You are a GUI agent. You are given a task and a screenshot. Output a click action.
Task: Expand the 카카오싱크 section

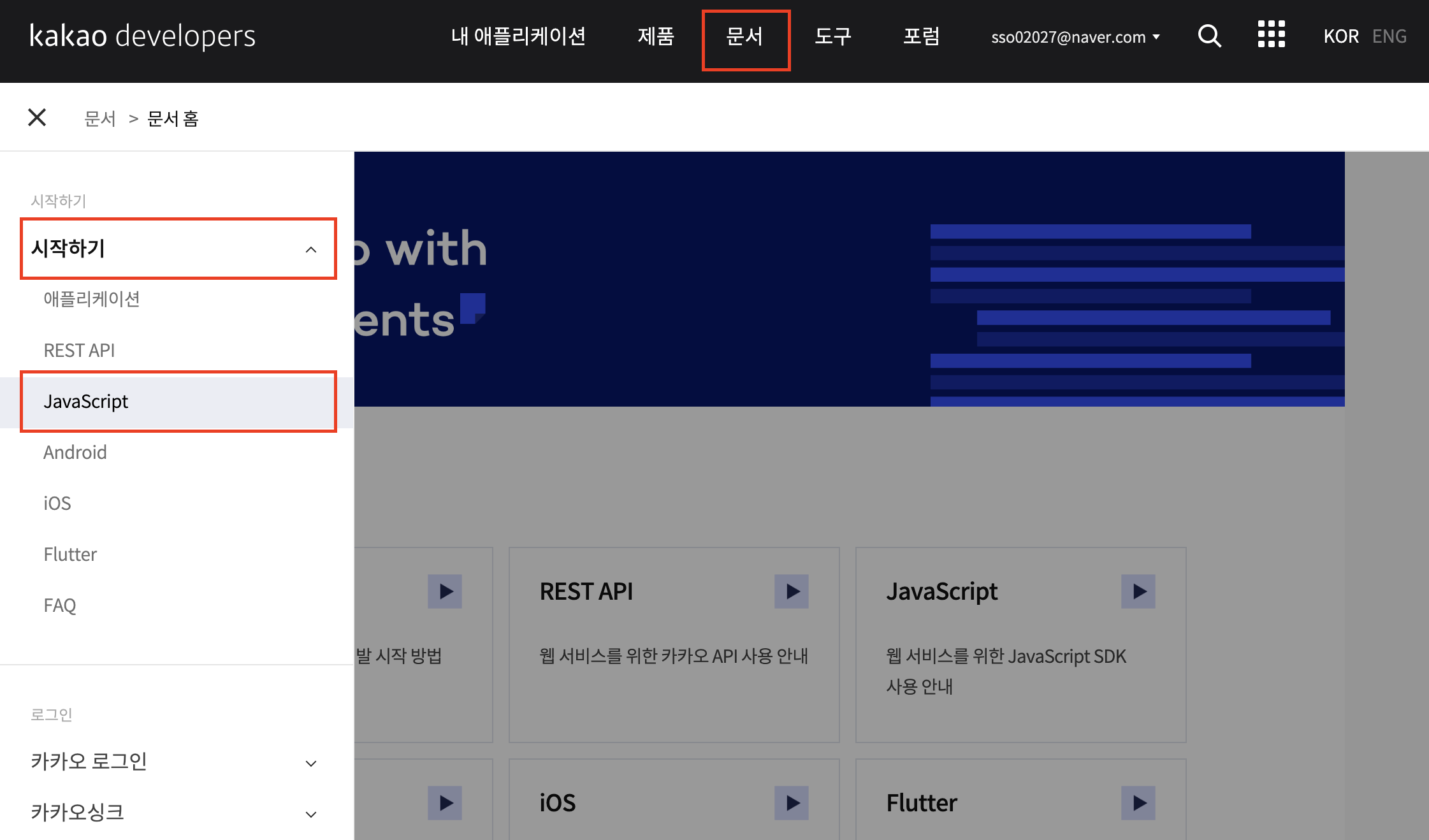coord(311,814)
